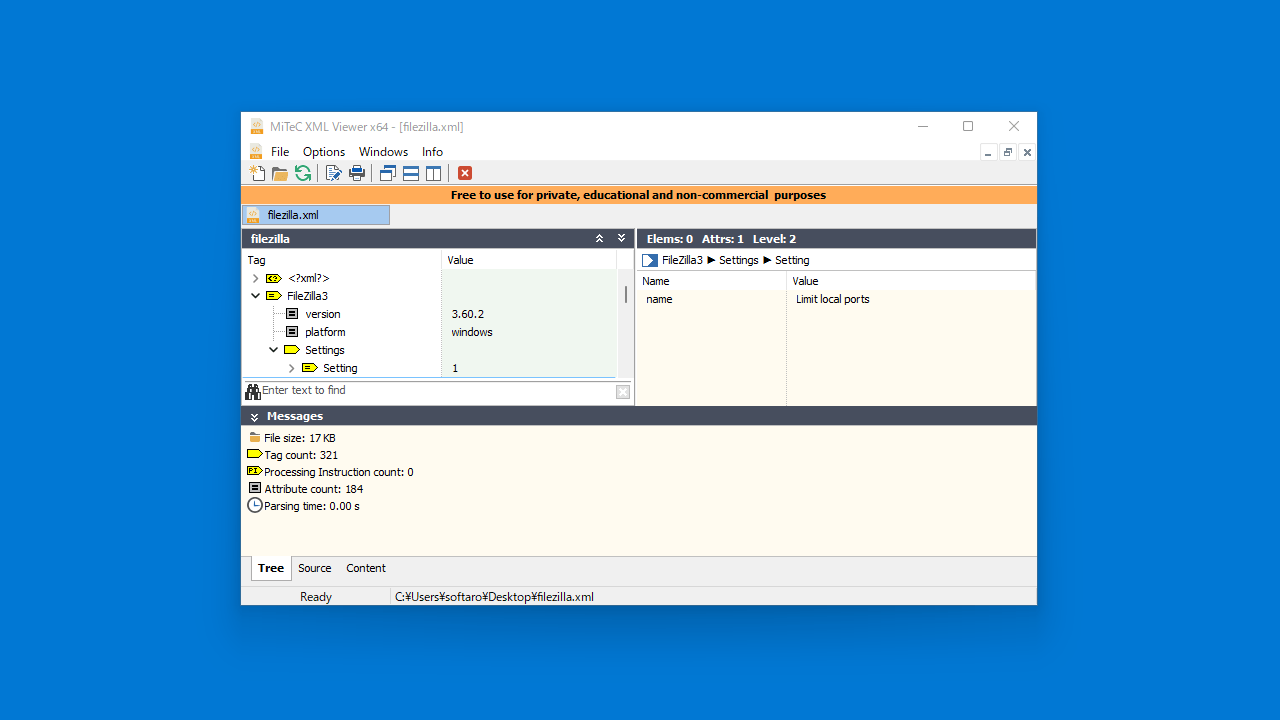Click the folder icon beside File size
The height and width of the screenshot is (720, 1280).
pyautogui.click(x=255, y=438)
